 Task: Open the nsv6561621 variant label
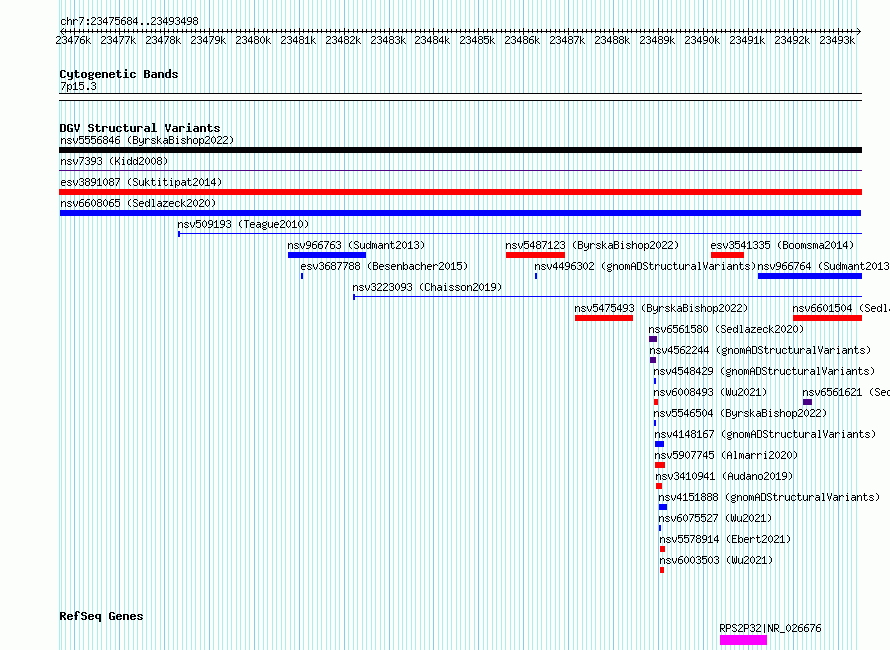[846, 392]
